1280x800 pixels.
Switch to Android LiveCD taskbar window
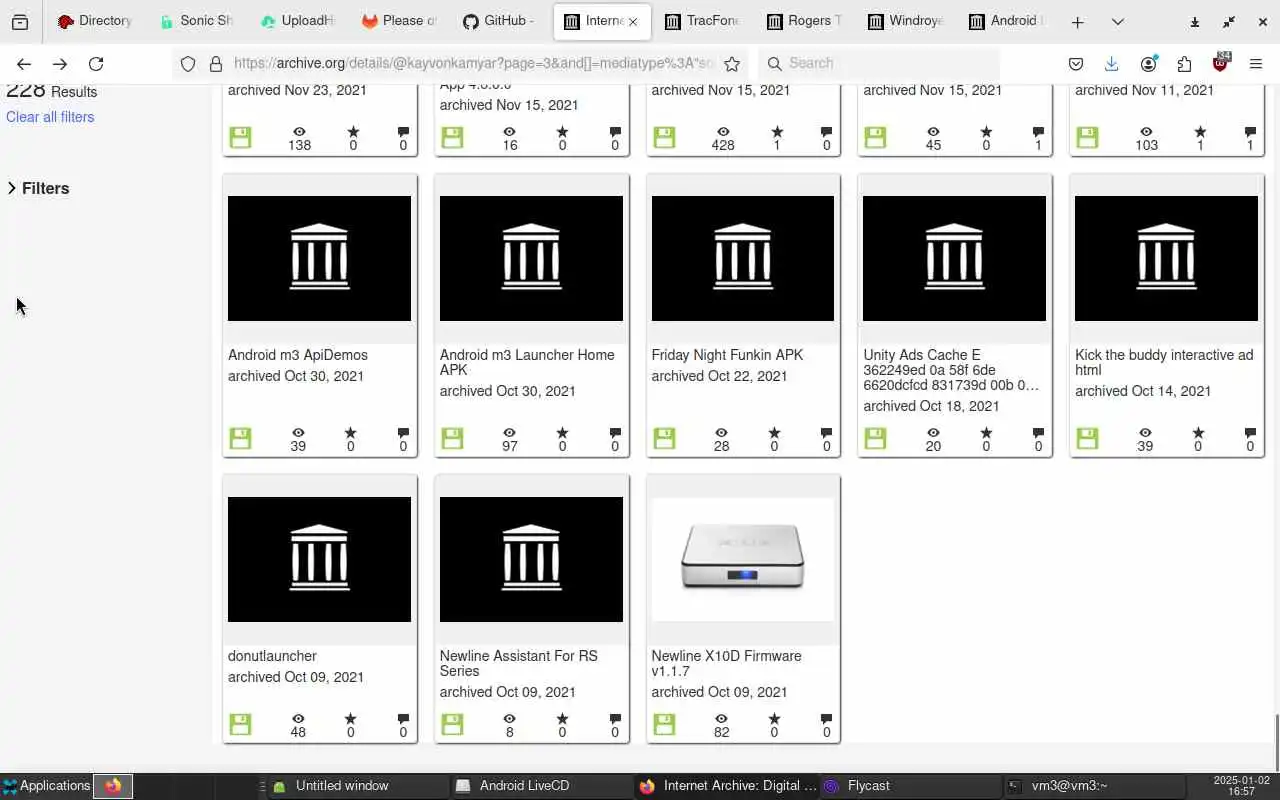(x=540, y=786)
